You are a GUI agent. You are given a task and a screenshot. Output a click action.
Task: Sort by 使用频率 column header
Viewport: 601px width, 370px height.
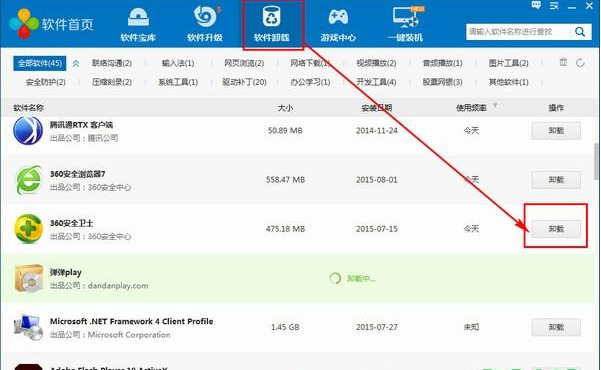coord(471,108)
